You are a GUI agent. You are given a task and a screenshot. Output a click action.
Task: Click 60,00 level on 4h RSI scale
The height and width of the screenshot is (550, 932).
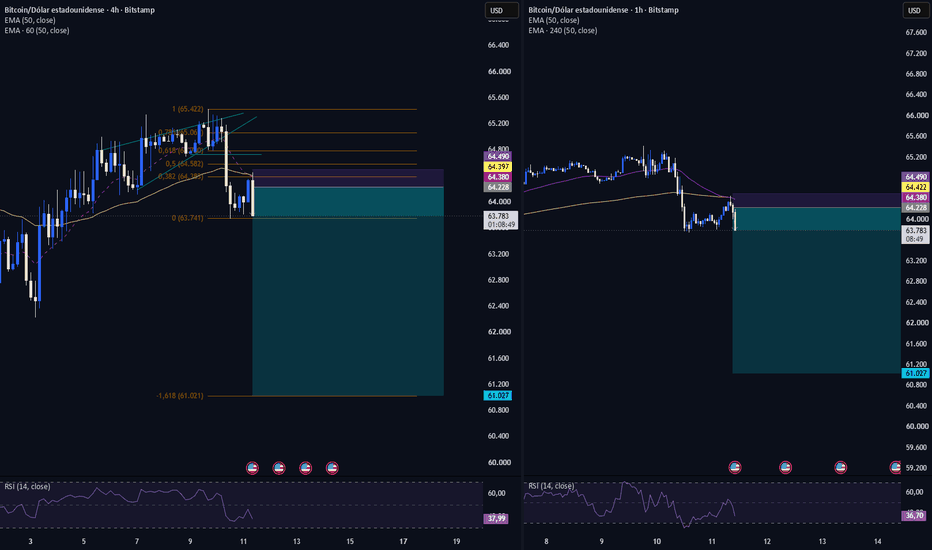[x=496, y=493]
